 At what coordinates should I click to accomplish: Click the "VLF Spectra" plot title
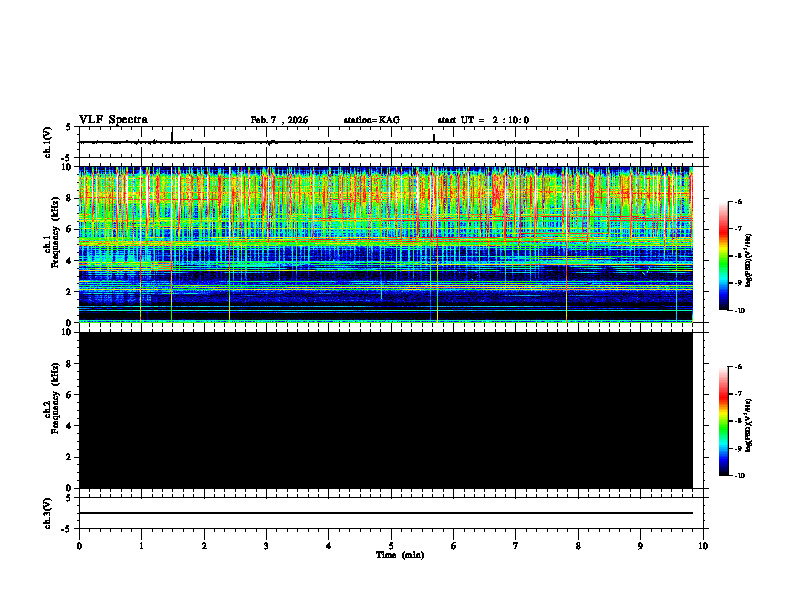pyautogui.click(x=113, y=120)
